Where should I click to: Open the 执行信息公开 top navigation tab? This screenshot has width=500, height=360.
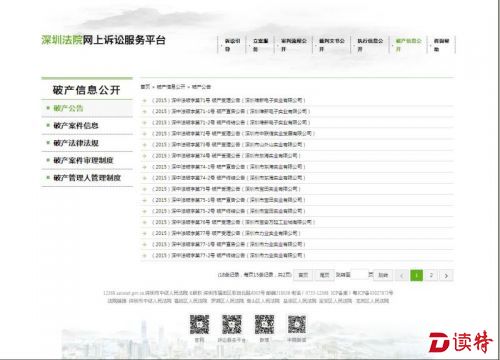(x=370, y=45)
